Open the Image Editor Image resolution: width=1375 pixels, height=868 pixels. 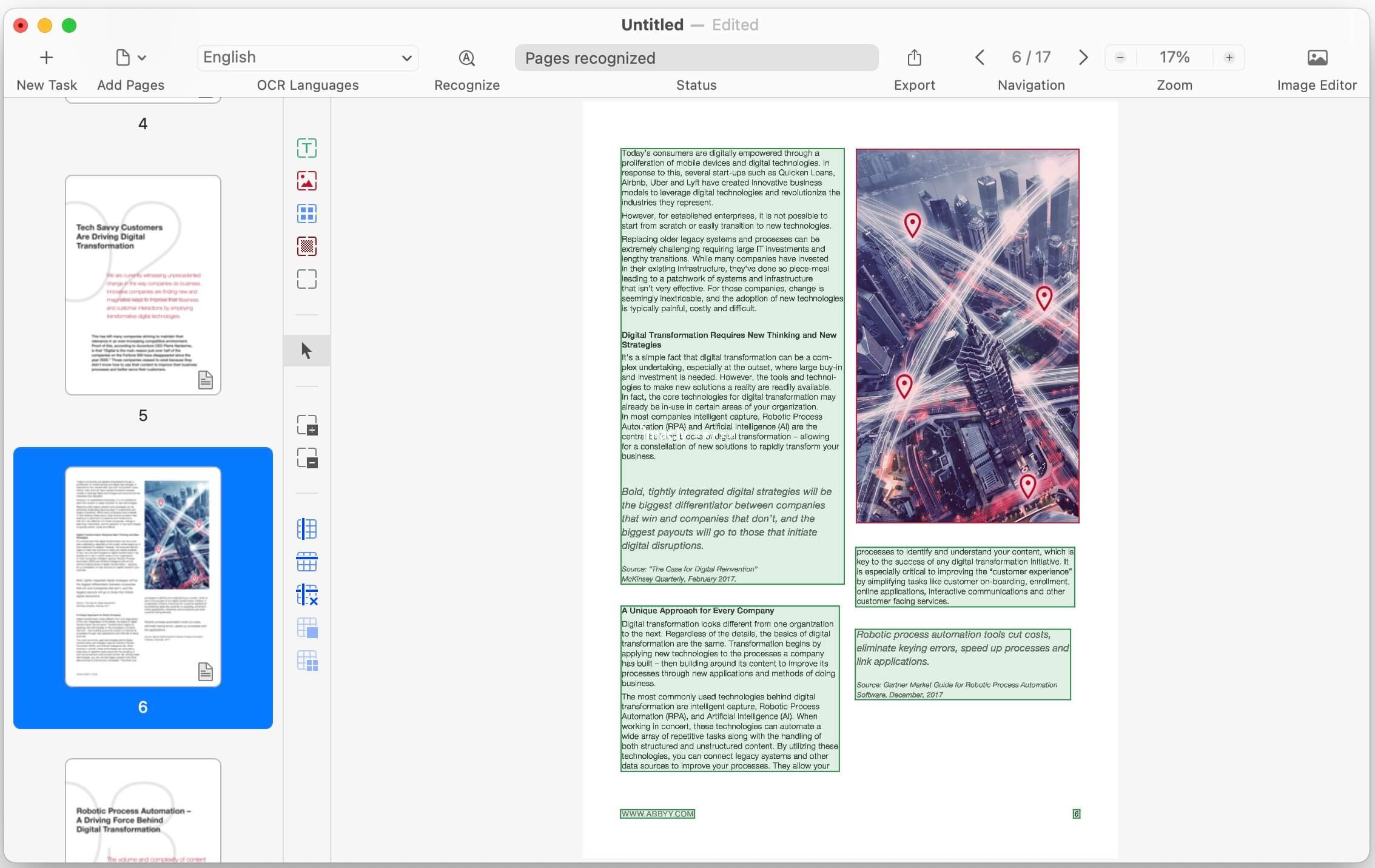pyautogui.click(x=1317, y=58)
